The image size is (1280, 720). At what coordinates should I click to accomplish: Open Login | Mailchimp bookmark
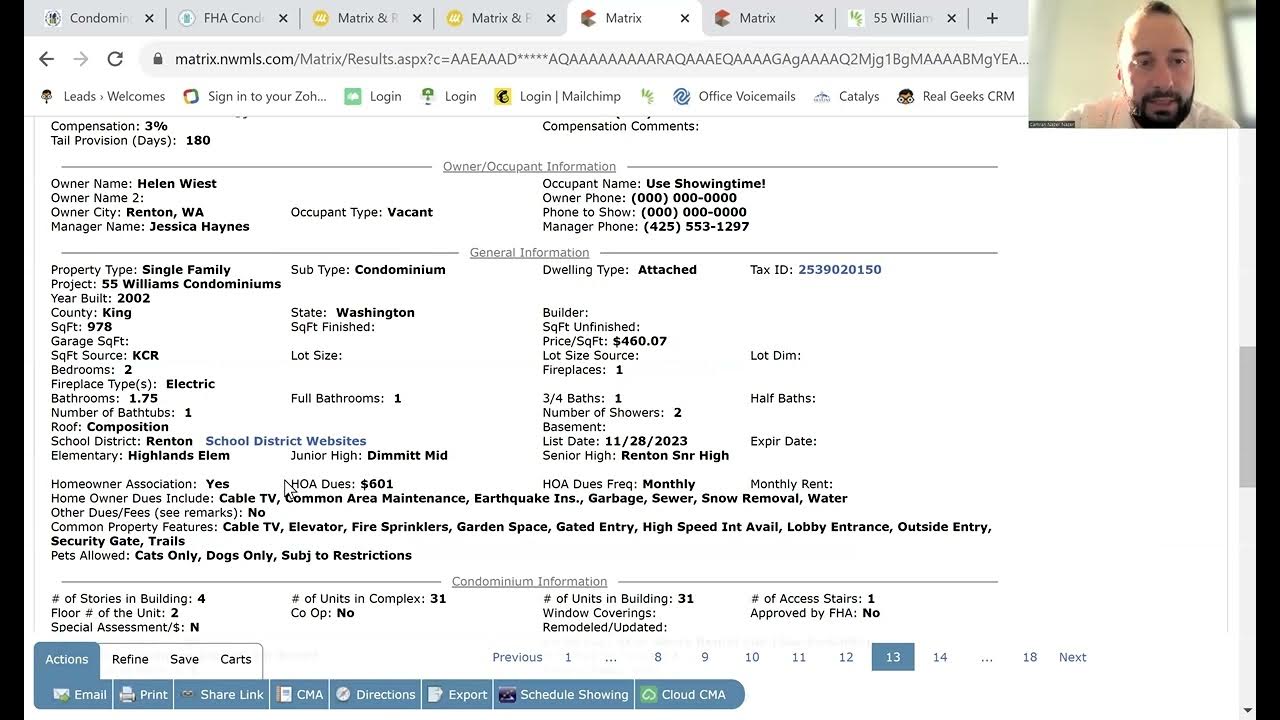click(x=557, y=96)
